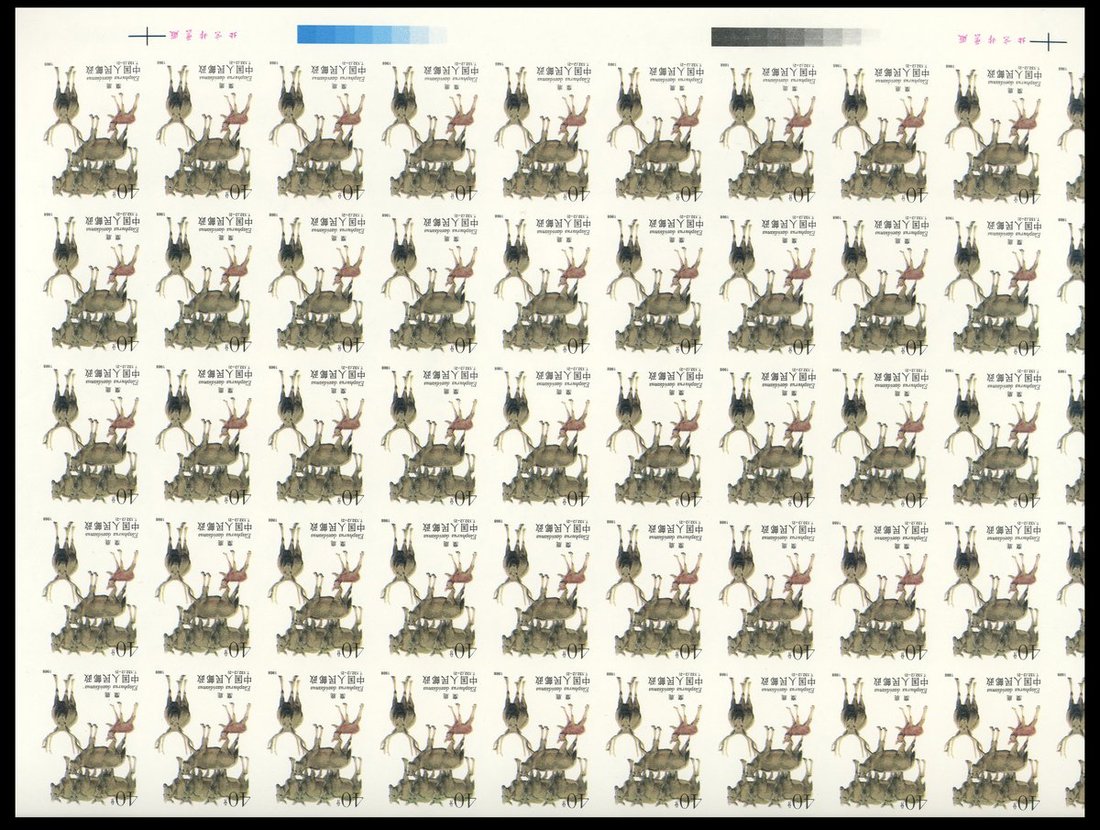The image size is (1100, 830).
Task: Select the stamp in the bottom-left corner
Action: click(90, 739)
